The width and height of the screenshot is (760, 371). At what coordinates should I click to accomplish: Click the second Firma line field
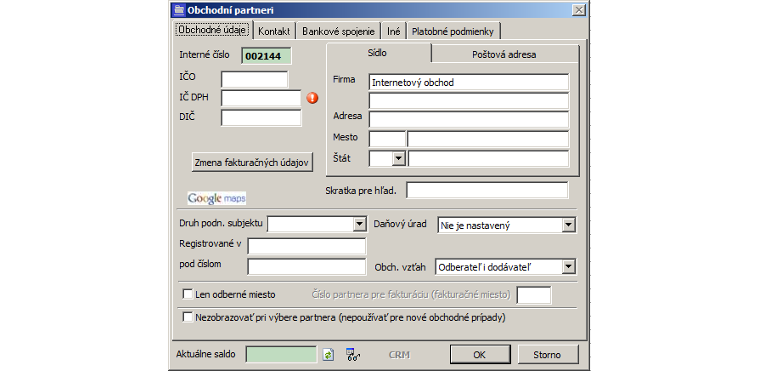point(469,100)
